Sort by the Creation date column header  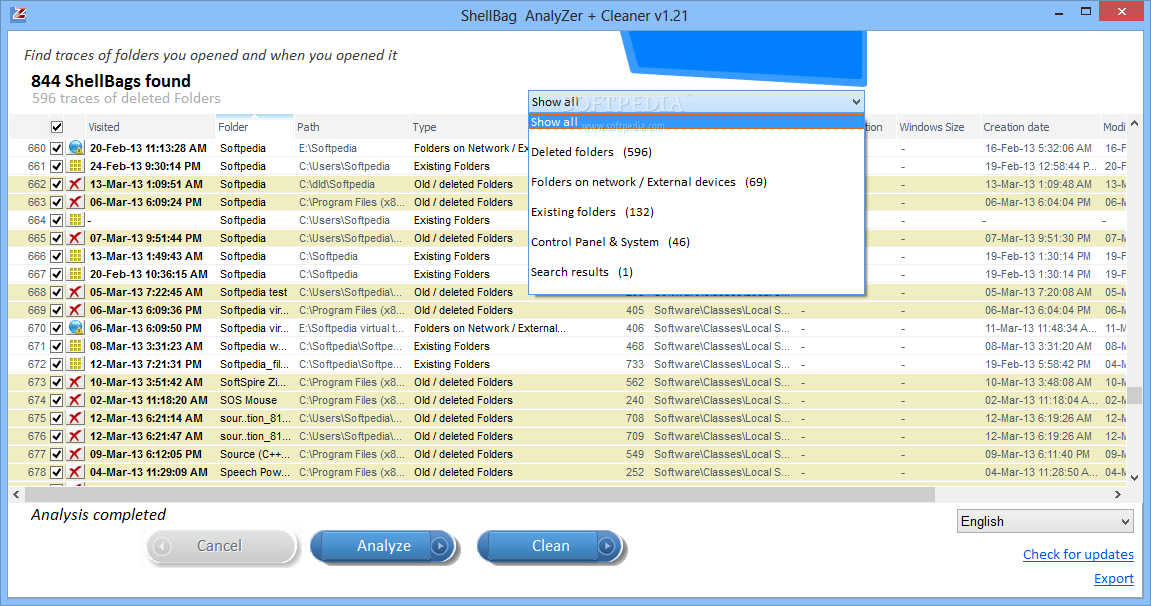(1039, 127)
